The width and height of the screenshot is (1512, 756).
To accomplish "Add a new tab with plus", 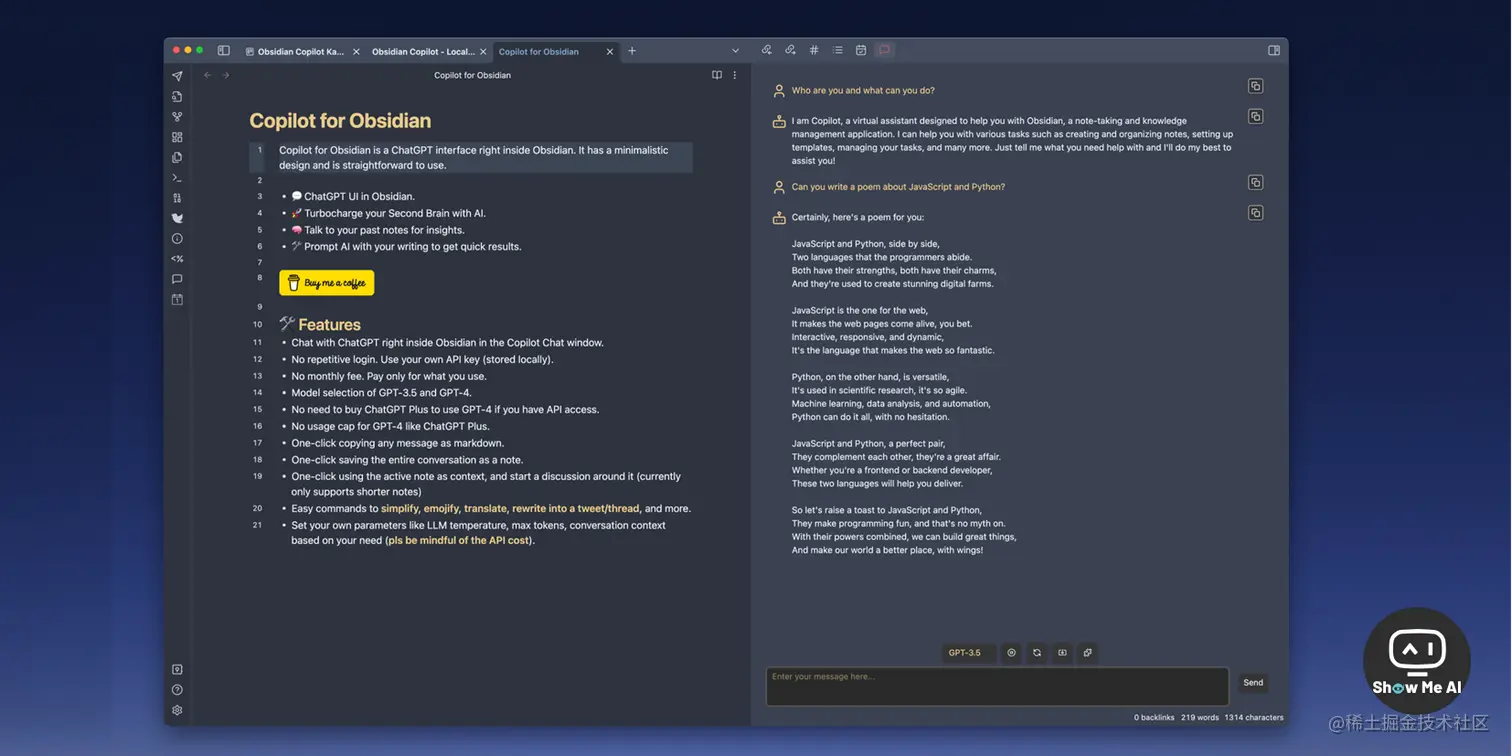I will 632,51.
